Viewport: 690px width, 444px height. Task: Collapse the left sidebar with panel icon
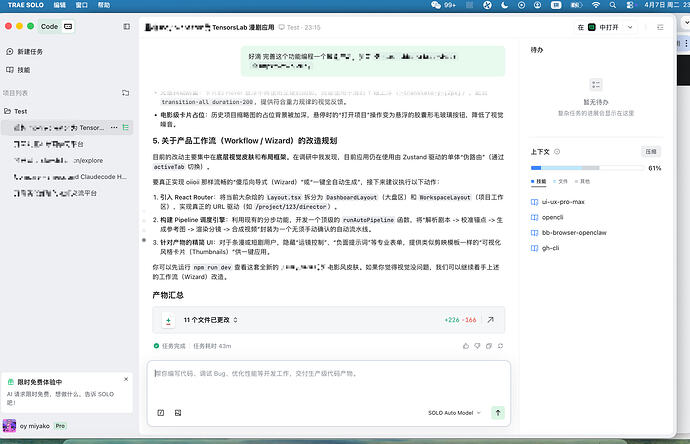pos(127,27)
